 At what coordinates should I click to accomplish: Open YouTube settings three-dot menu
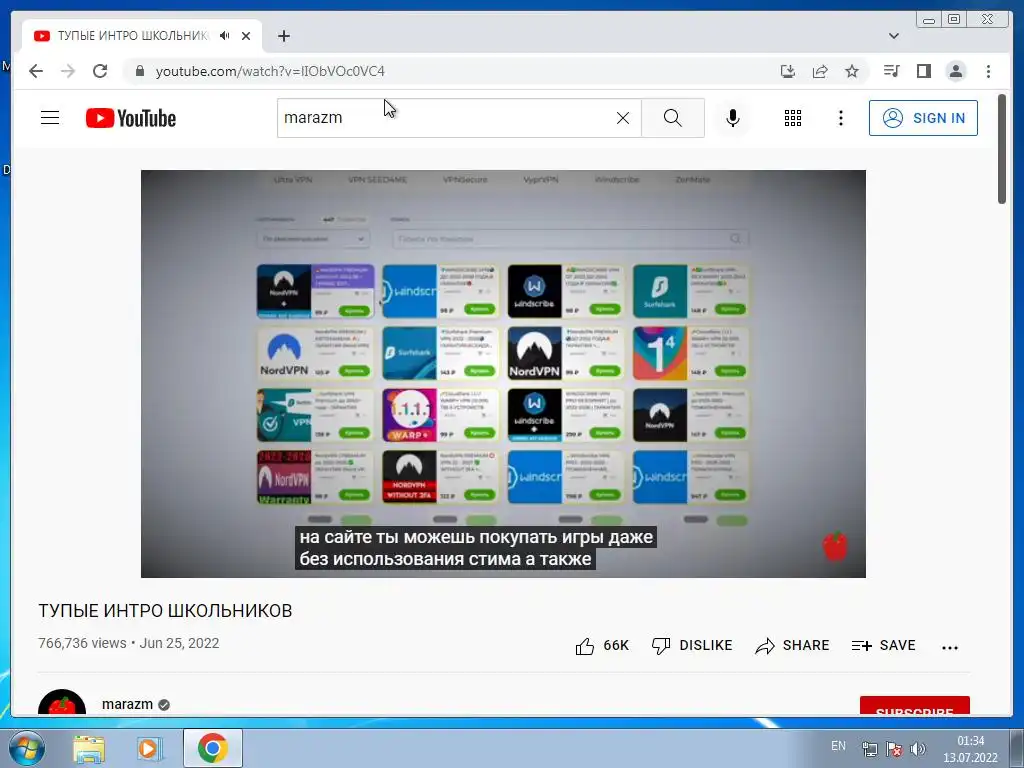pyautogui.click(x=840, y=118)
